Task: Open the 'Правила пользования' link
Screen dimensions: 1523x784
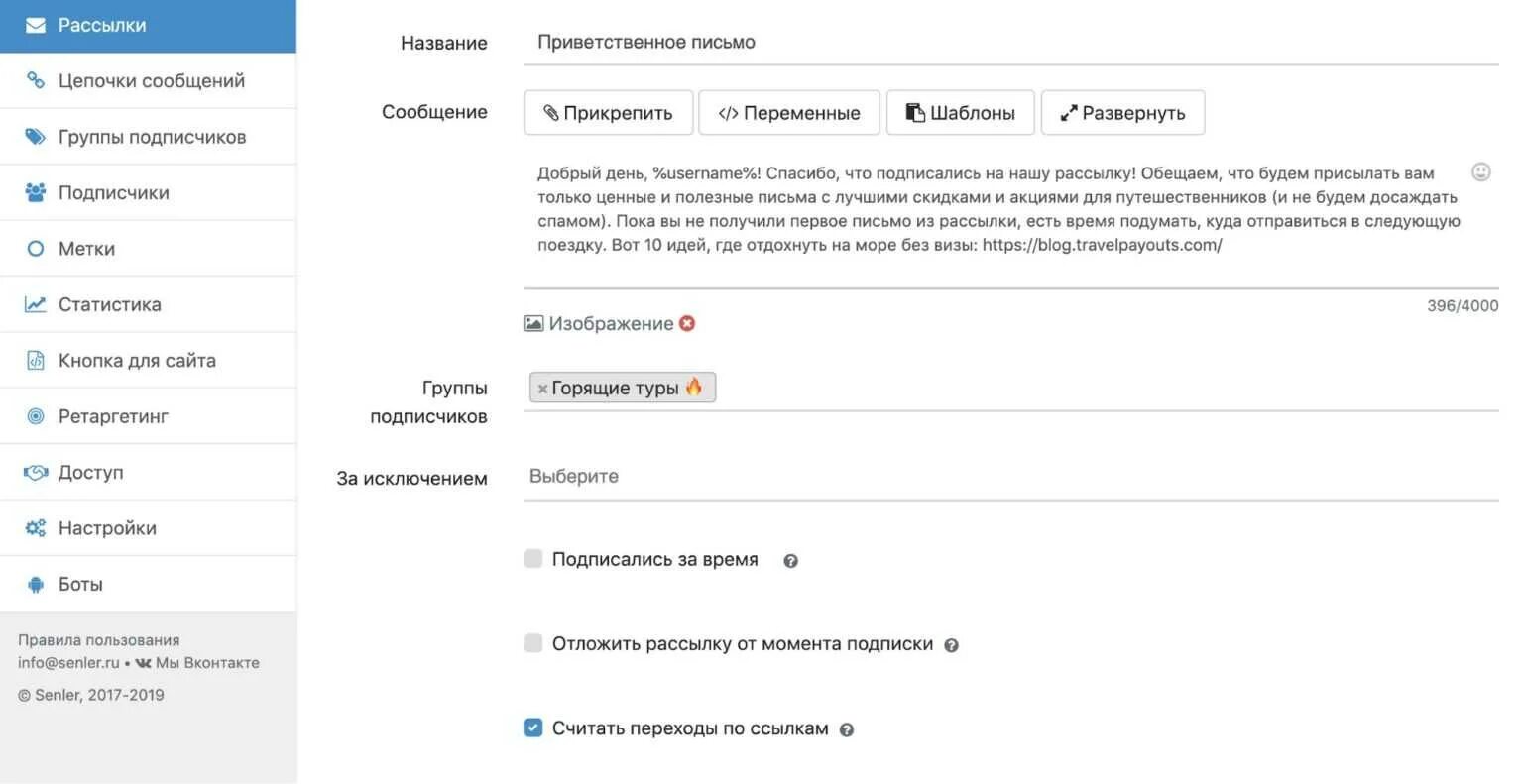Action: pos(98,640)
